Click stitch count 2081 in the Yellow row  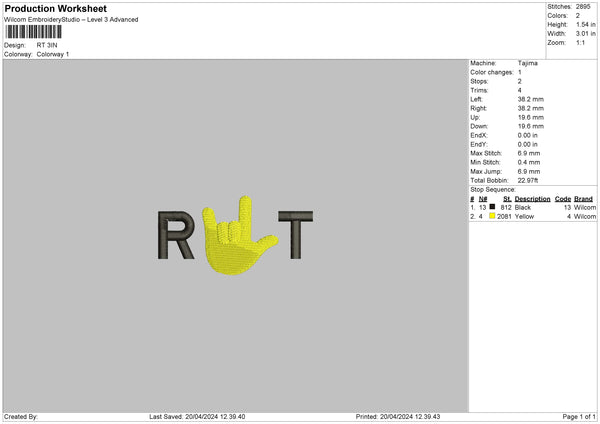(x=504, y=217)
